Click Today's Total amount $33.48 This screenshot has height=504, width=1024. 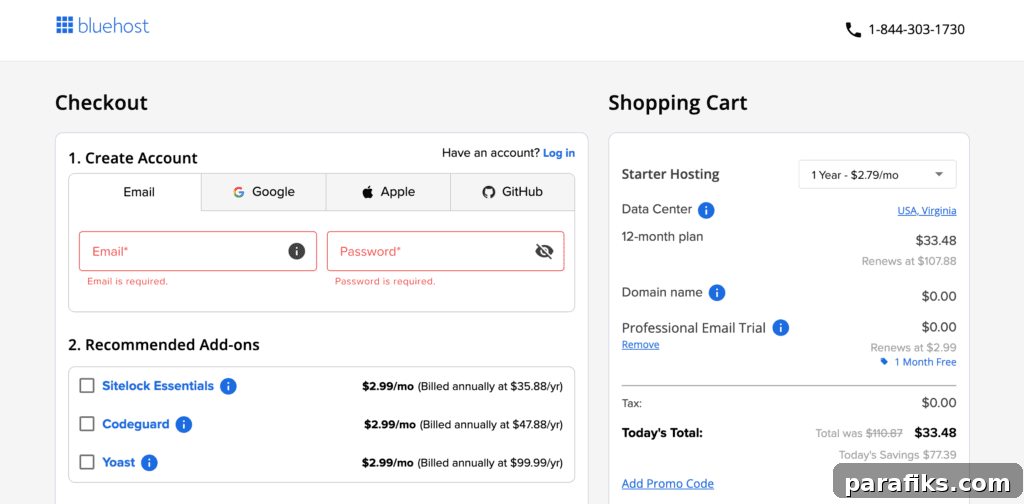click(x=935, y=432)
